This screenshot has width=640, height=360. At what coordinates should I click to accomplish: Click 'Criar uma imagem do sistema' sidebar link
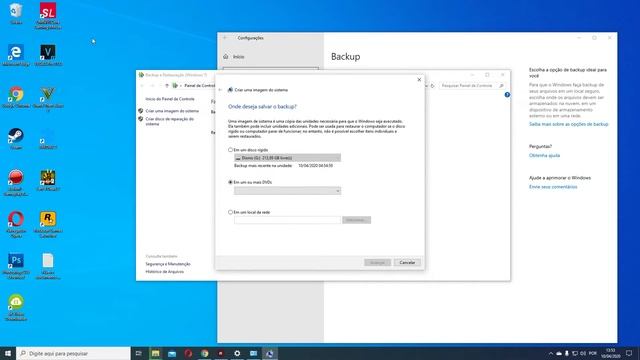point(172,111)
